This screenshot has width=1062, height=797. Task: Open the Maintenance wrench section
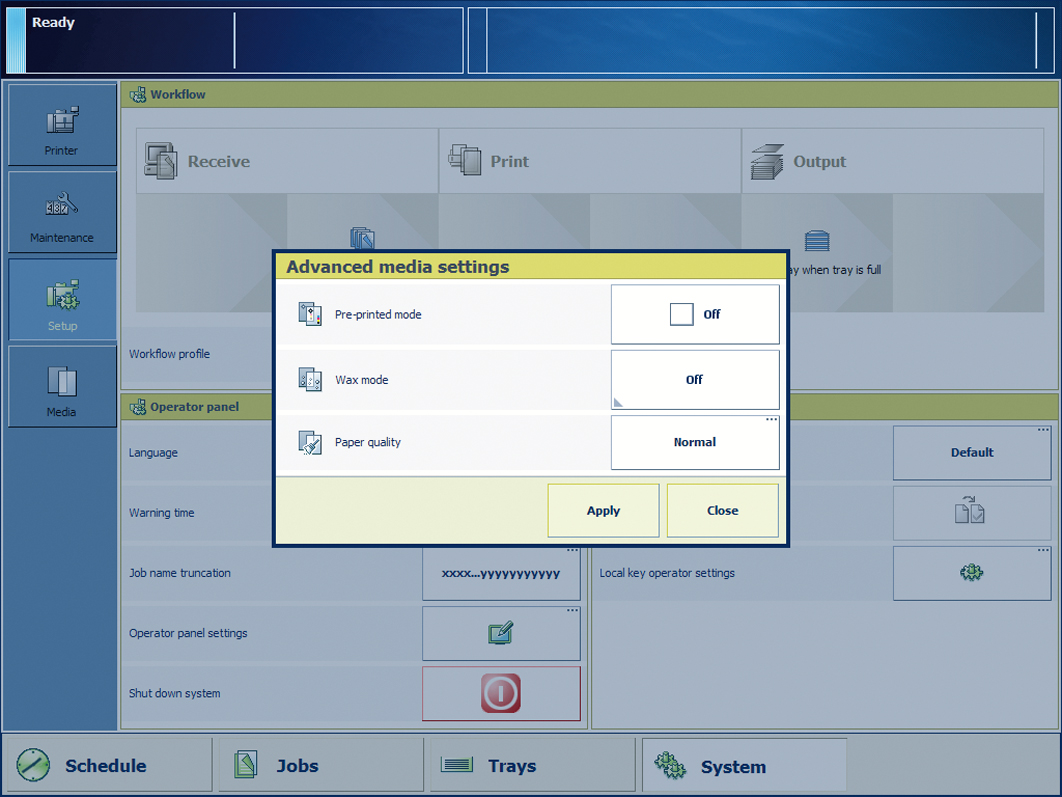click(x=62, y=213)
